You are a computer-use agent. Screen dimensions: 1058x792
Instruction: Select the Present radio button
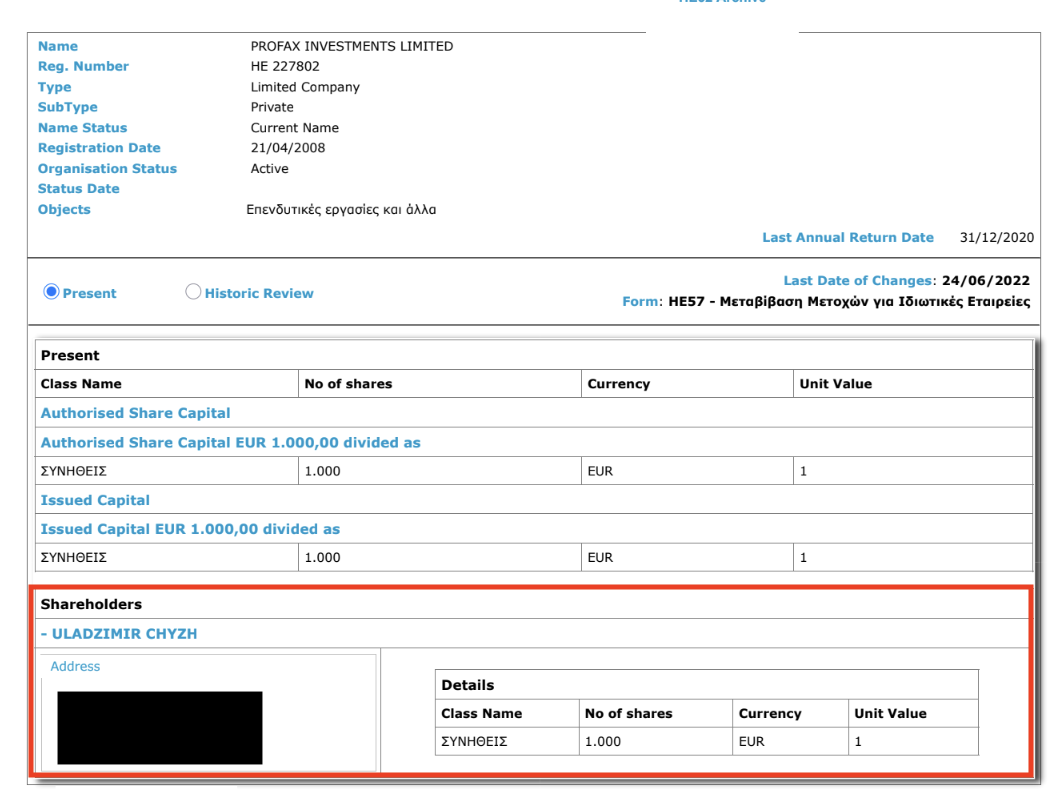[x=50, y=293]
